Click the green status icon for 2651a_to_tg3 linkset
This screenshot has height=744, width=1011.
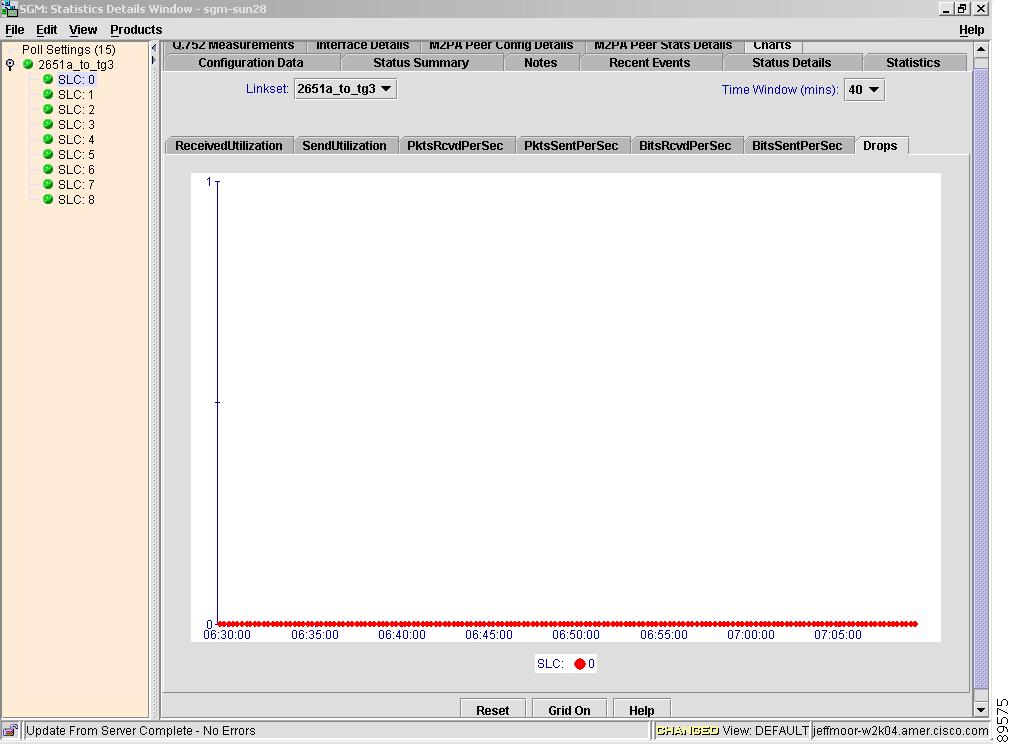pyautogui.click(x=28, y=64)
